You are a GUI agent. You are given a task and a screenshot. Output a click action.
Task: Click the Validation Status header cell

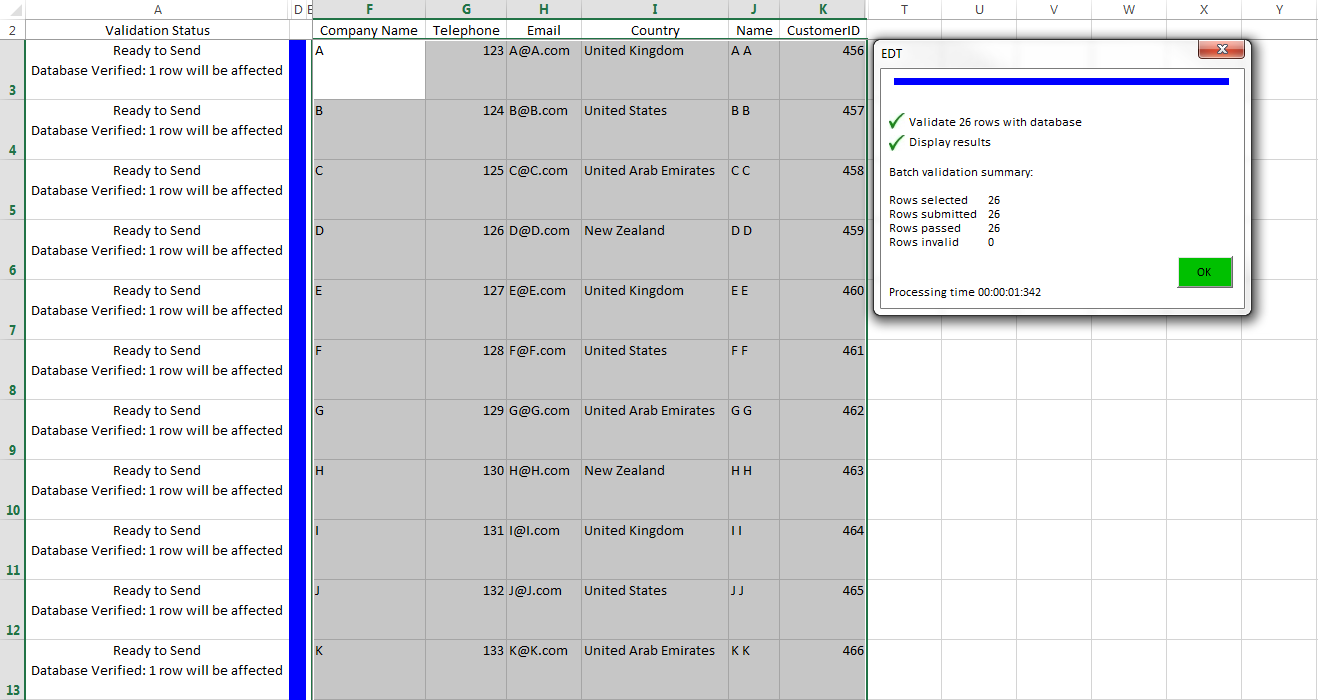pos(157,30)
